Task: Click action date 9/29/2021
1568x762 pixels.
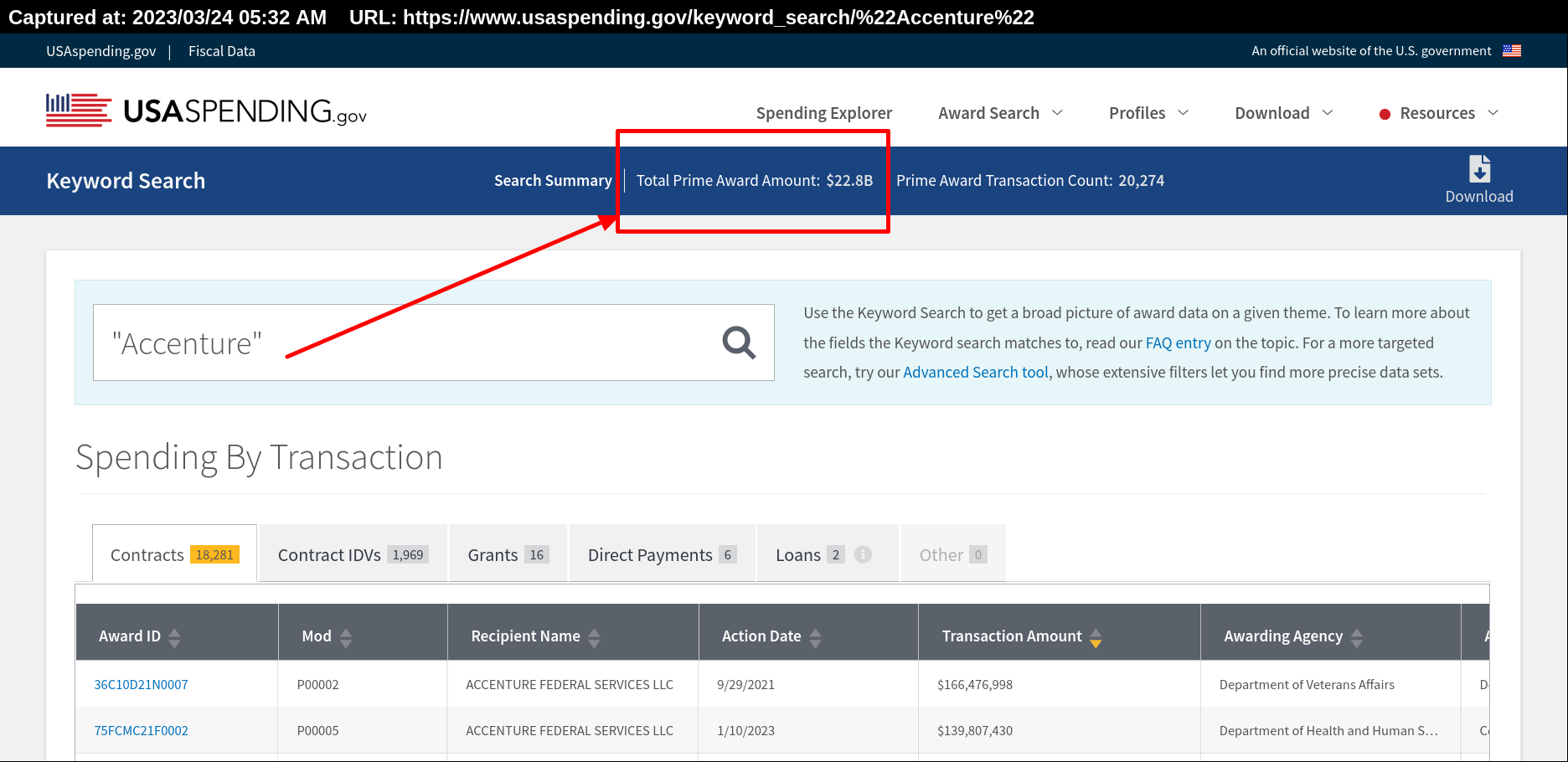Action: coord(745,684)
